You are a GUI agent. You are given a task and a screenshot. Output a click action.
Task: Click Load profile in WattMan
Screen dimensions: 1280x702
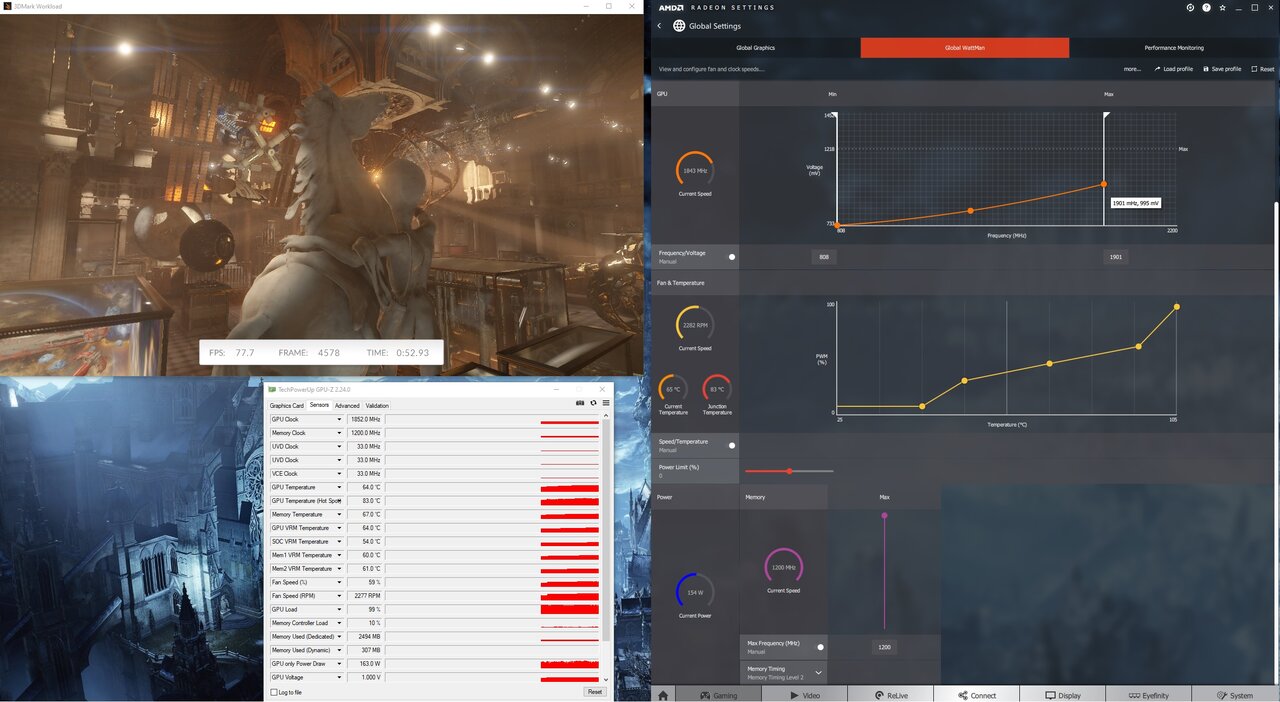pyautogui.click(x=1174, y=69)
